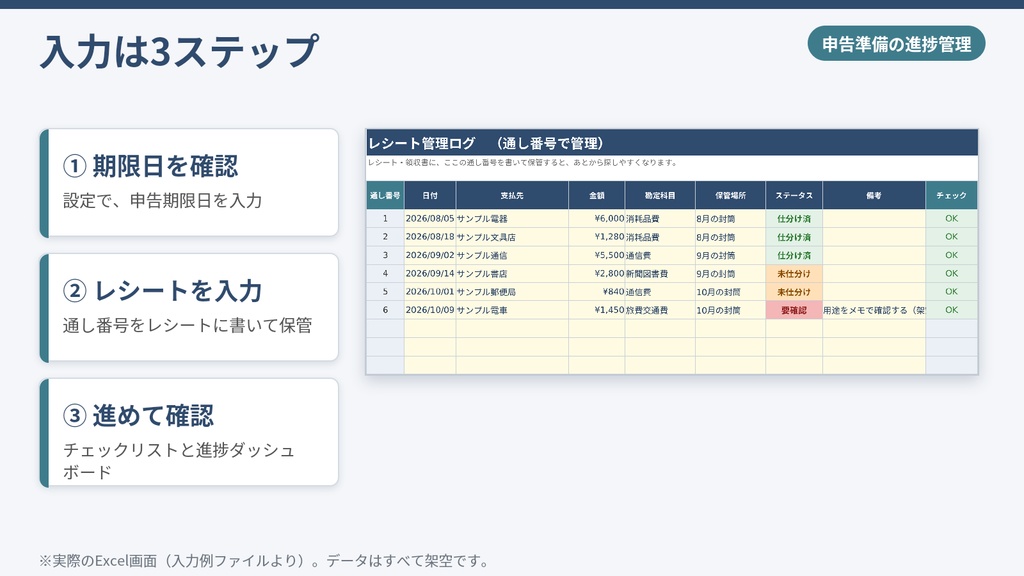1024x576 pixels.
Task: Select date cell 2026/10/01
Action: (430, 292)
